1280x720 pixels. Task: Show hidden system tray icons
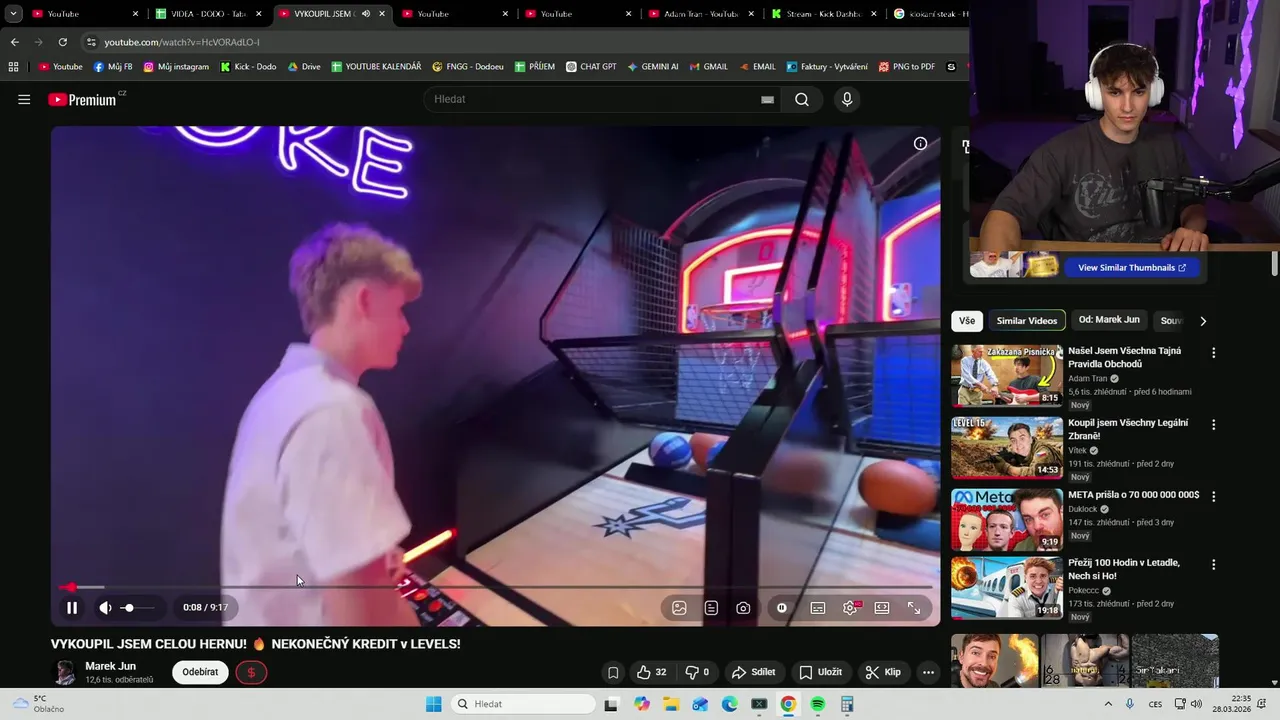pos(1108,704)
